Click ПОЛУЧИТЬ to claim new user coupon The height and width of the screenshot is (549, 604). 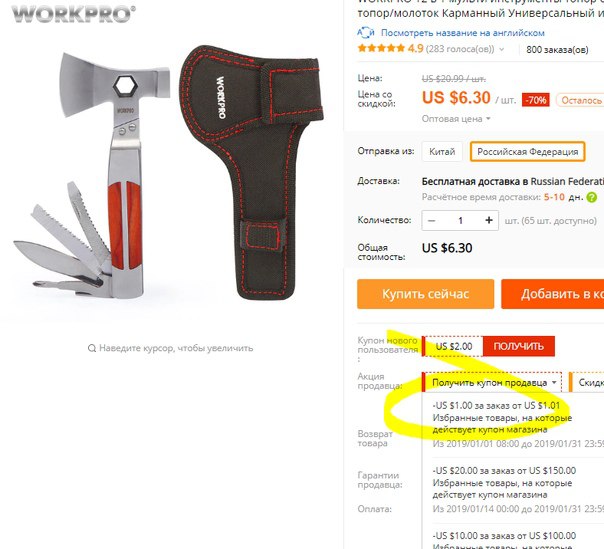(x=518, y=346)
